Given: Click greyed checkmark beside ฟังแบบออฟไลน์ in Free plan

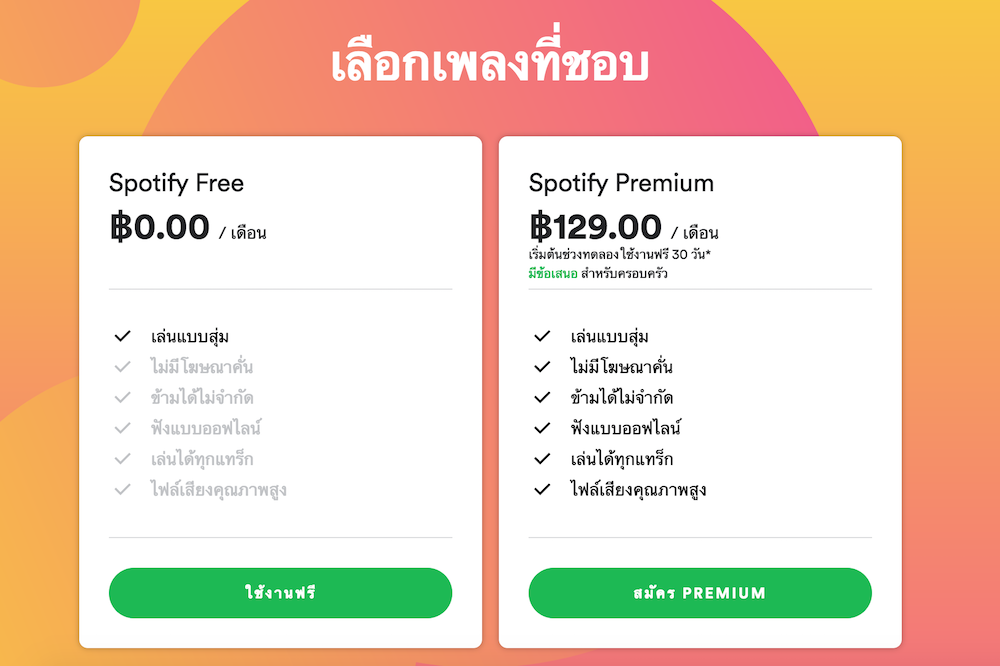Looking at the screenshot, I should click(x=123, y=428).
